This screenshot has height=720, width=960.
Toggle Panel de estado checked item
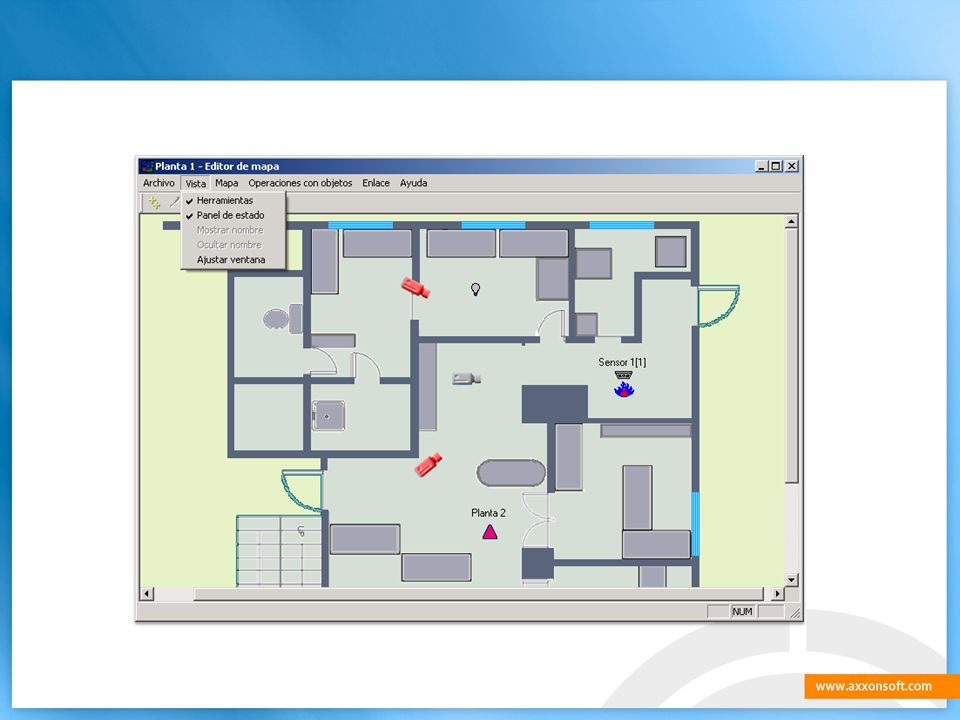point(233,215)
